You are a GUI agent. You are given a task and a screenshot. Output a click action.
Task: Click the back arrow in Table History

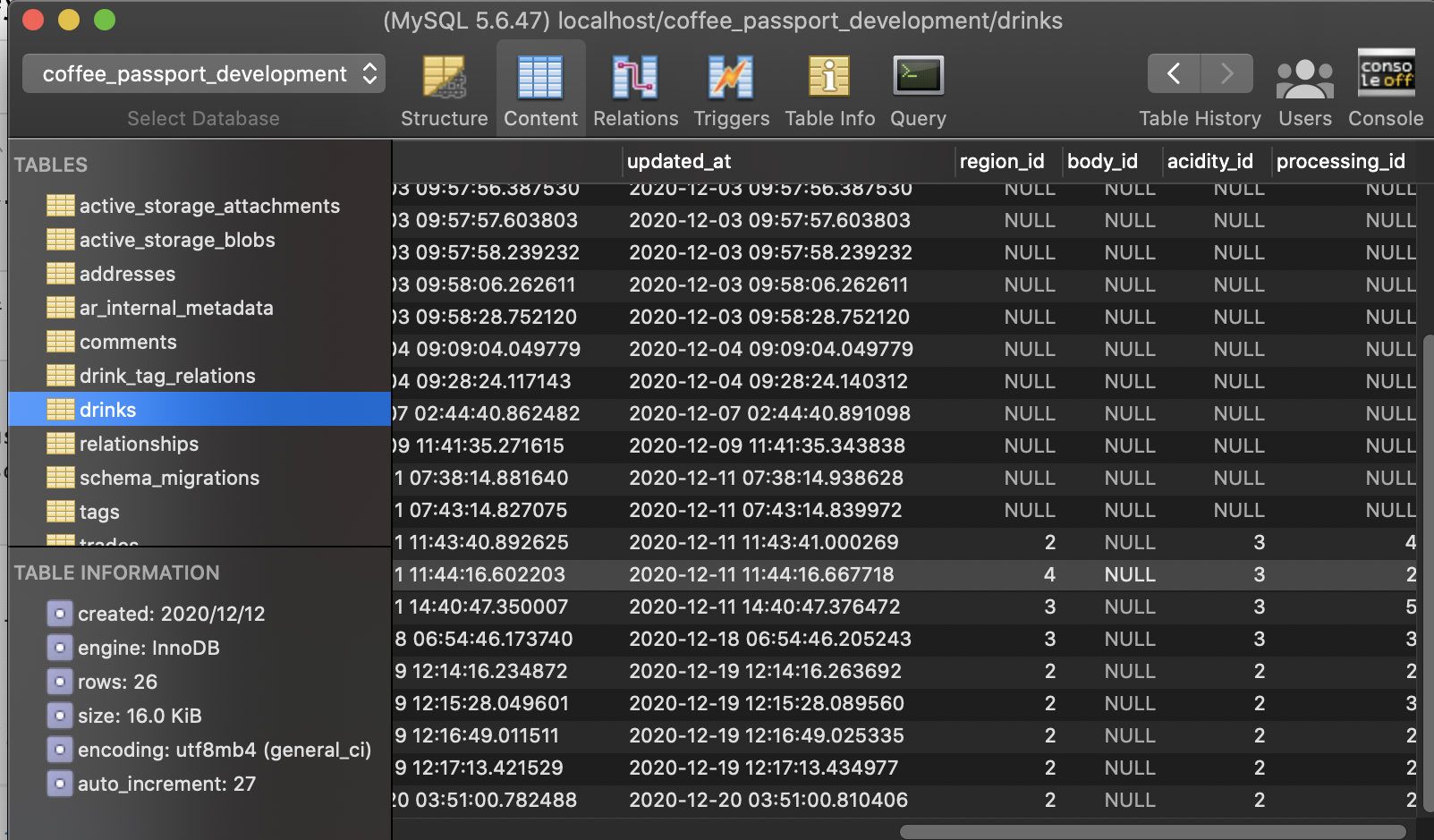1174,73
